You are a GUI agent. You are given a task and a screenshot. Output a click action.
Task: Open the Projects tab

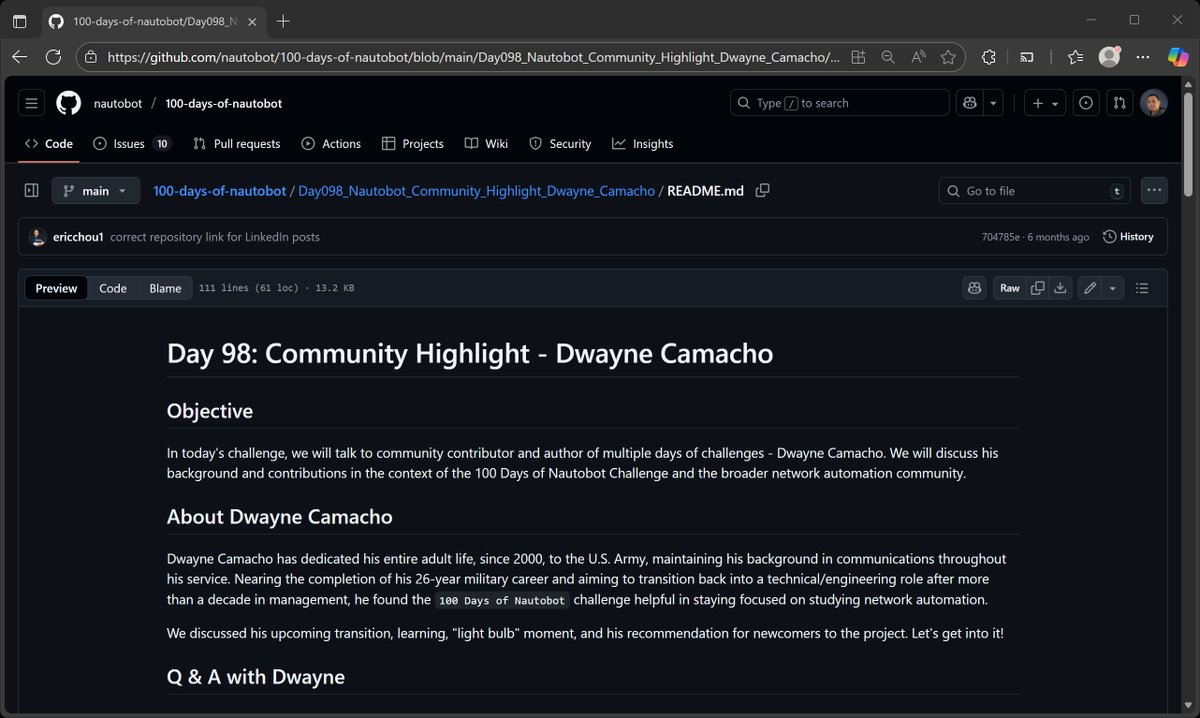click(413, 144)
